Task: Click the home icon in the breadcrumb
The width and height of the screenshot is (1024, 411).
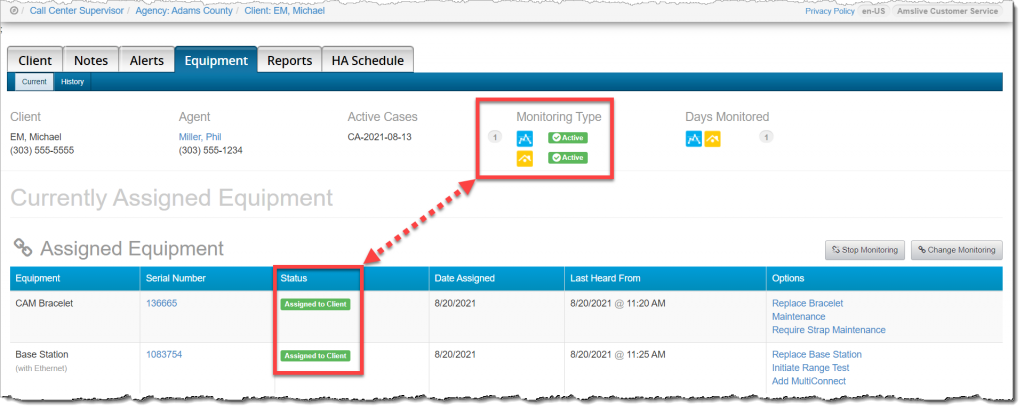Action: pos(14,11)
